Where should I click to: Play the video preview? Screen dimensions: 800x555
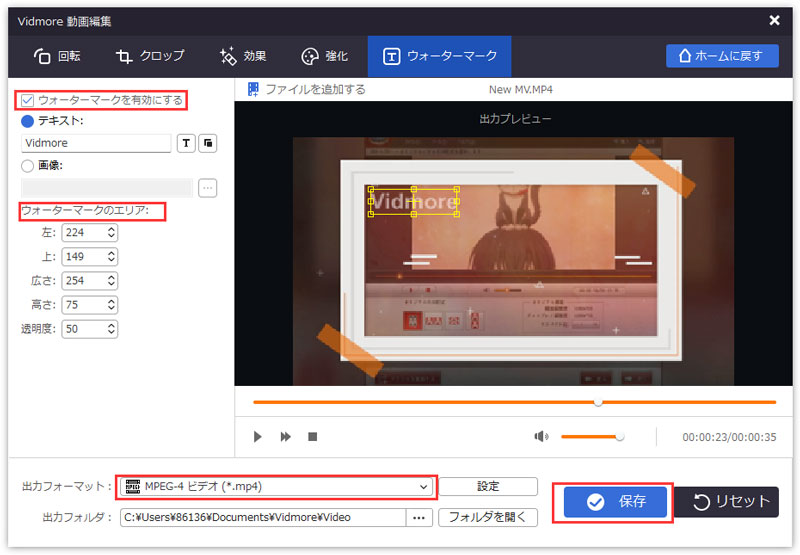point(258,437)
